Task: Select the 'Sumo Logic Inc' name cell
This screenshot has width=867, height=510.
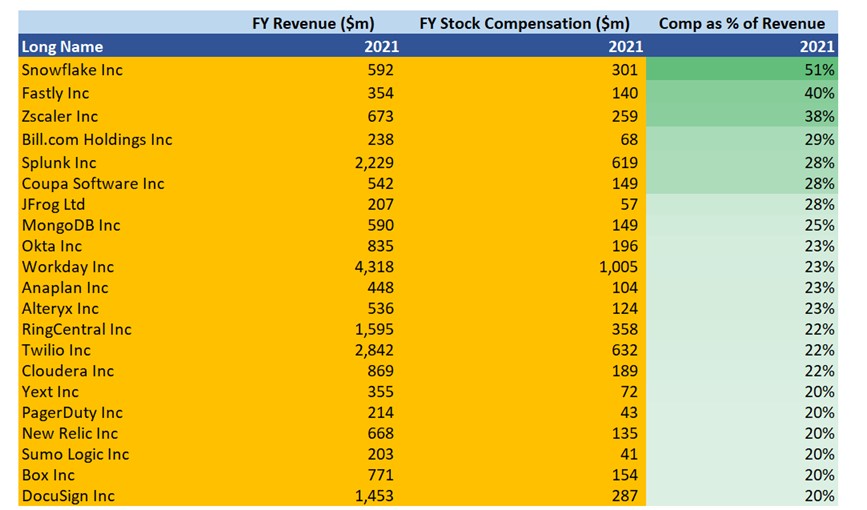Action: tap(75, 454)
